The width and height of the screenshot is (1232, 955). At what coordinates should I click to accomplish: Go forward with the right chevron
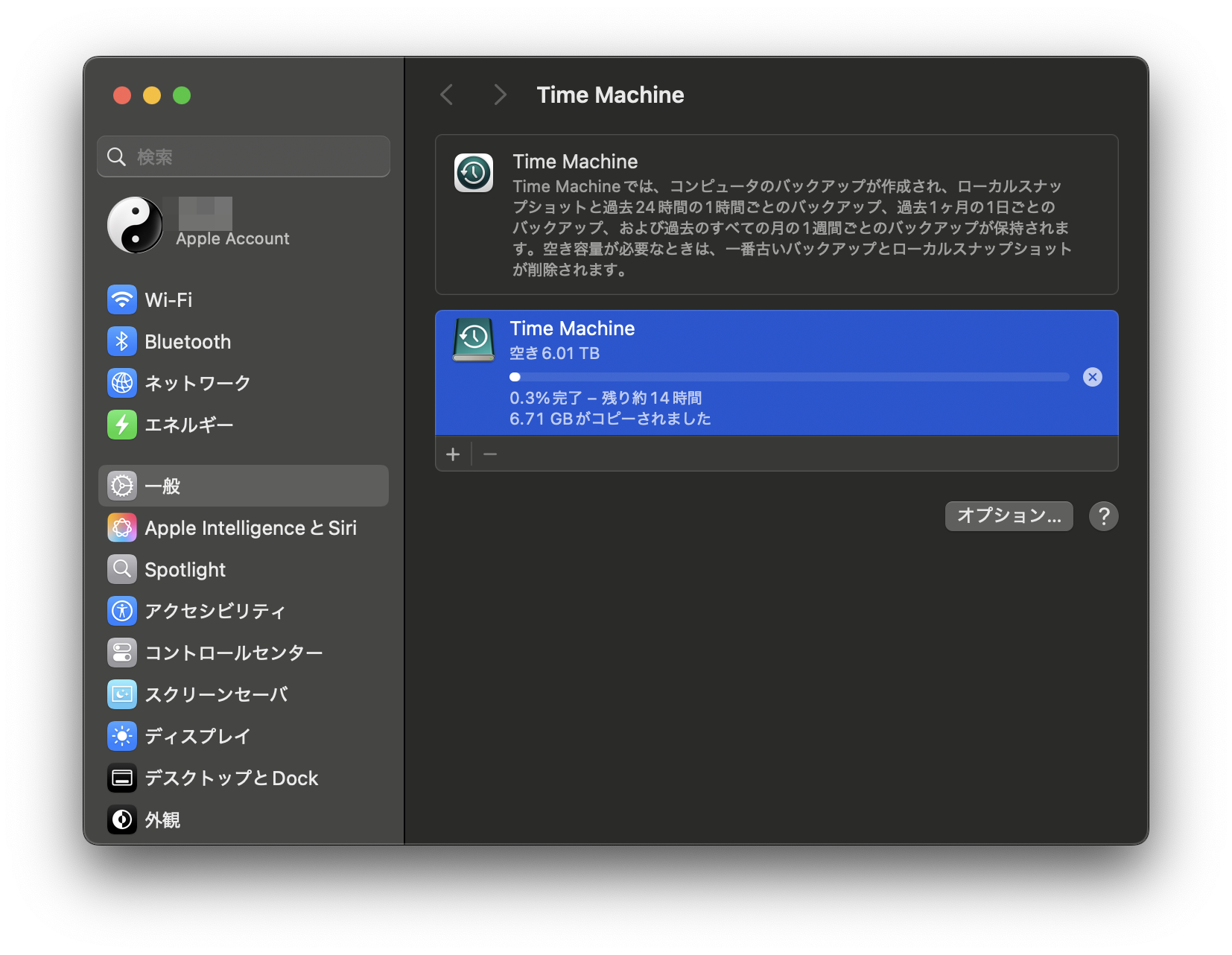pos(500,95)
